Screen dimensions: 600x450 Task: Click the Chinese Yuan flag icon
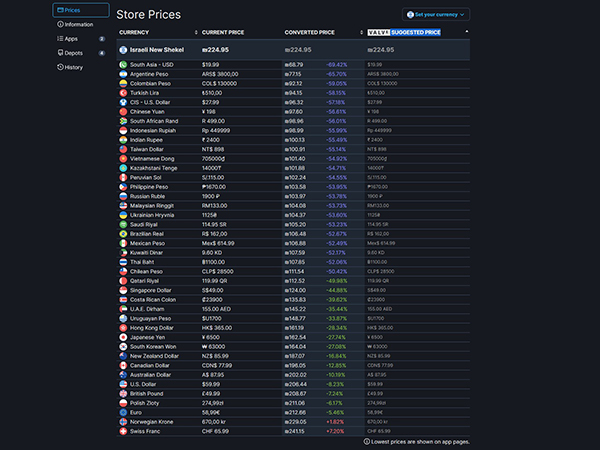[123, 112]
